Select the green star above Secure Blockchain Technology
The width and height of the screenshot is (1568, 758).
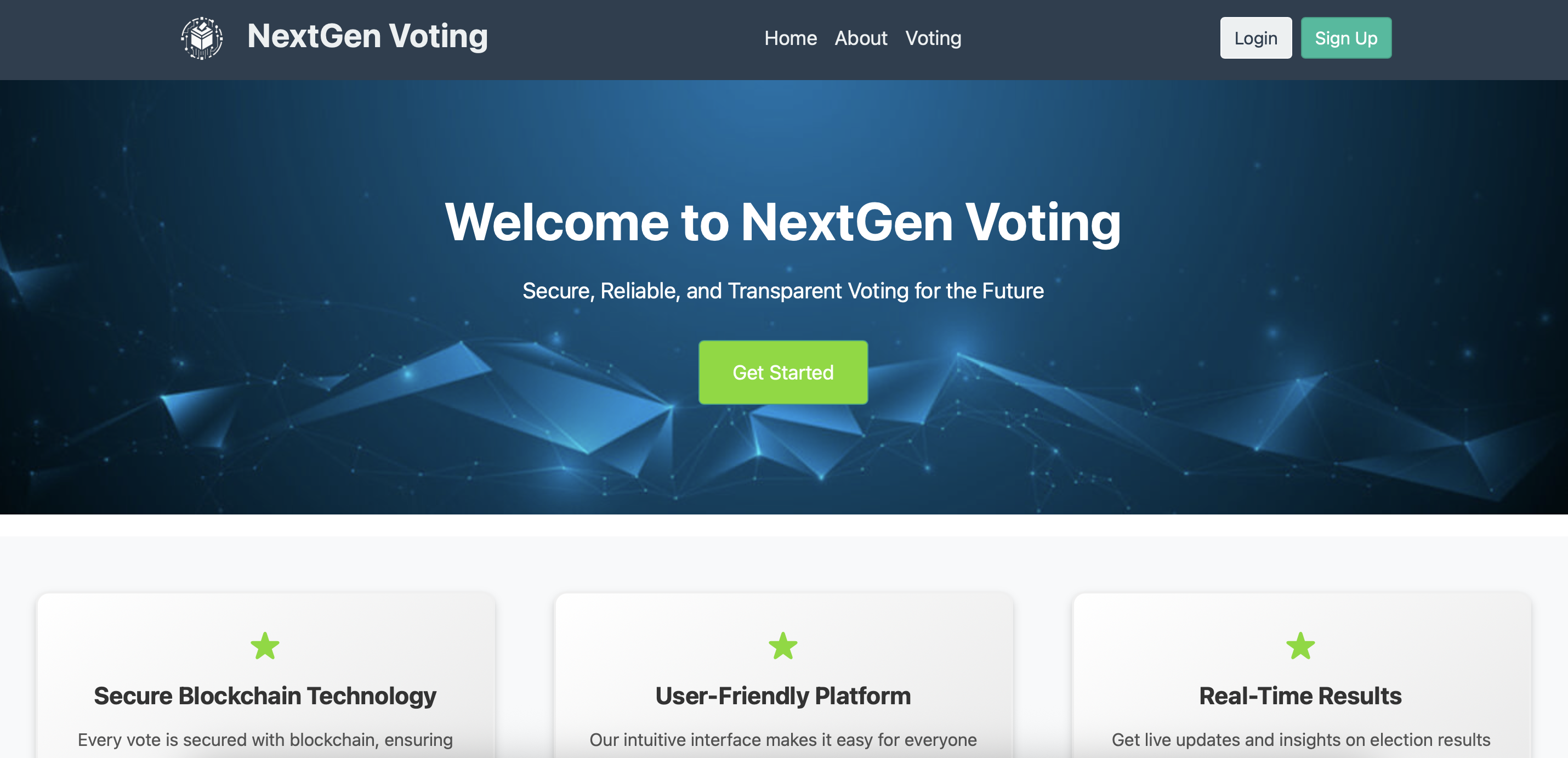point(265,646)
